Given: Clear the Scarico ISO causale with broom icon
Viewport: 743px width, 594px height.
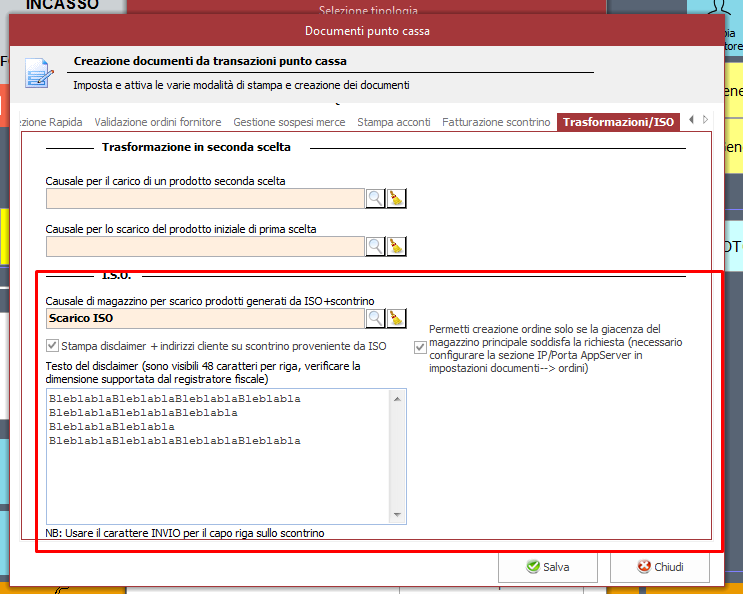Looking at the screenshot, I should pyautogui.click(x=396, y=318).
